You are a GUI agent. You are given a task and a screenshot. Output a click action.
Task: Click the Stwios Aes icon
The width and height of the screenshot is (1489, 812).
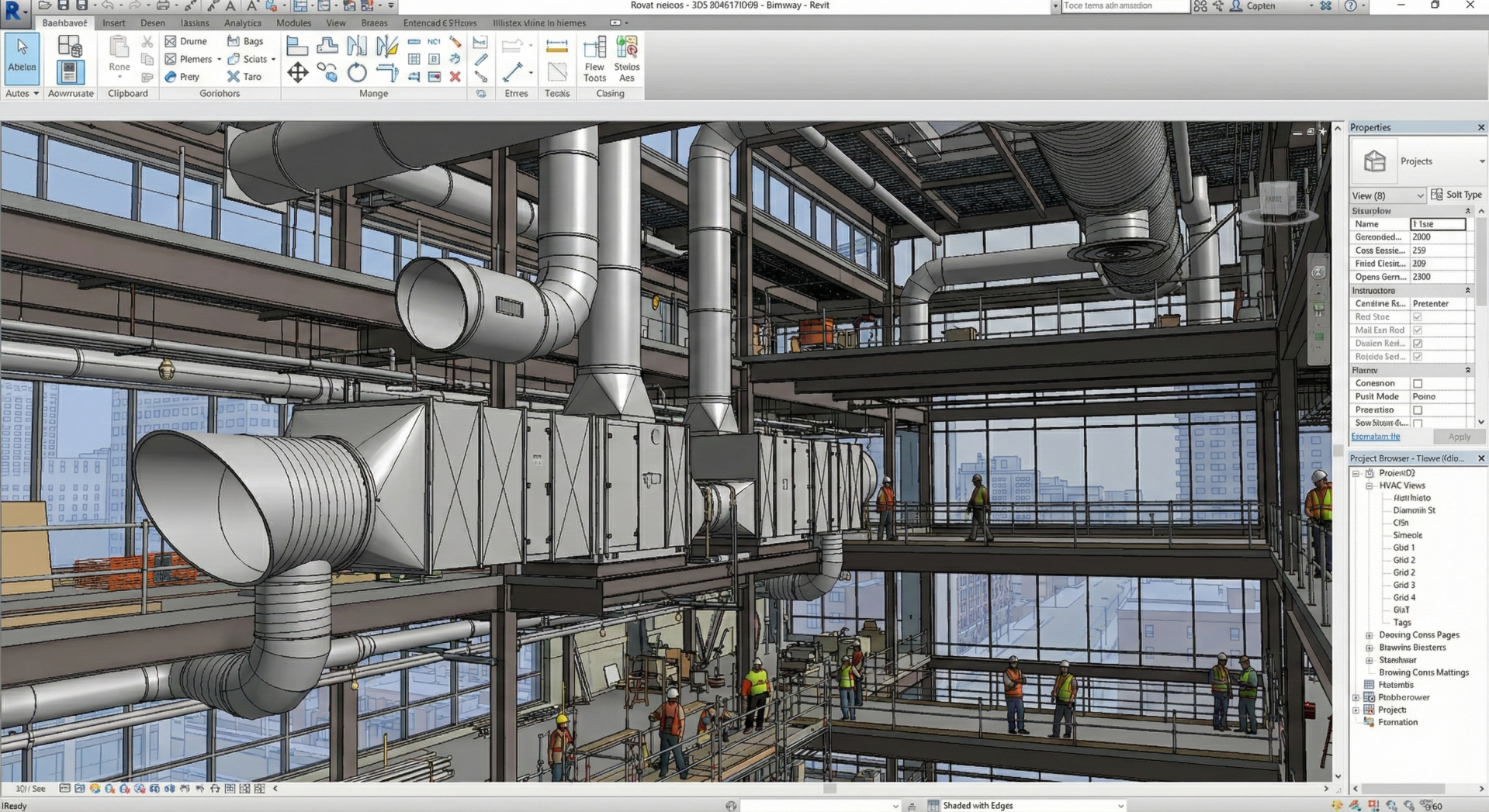pyautogui.click(x=626, y=59)
